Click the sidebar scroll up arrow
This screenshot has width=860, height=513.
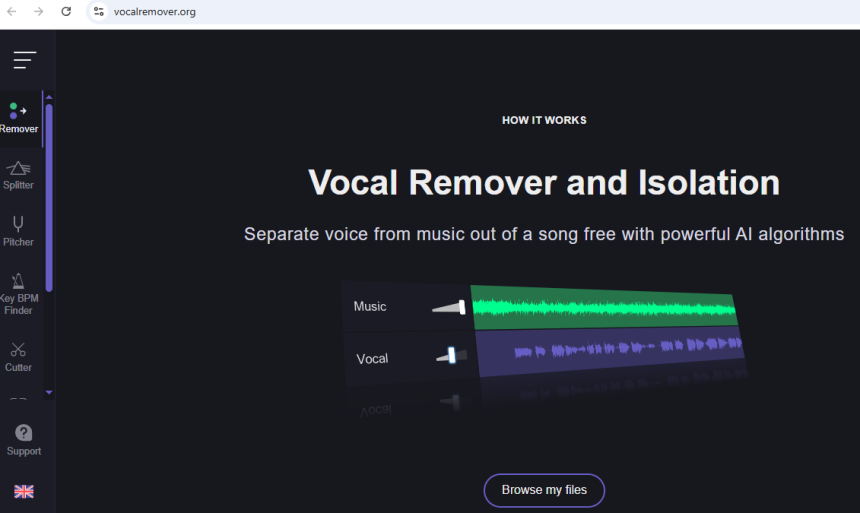(x=49, y=97)
